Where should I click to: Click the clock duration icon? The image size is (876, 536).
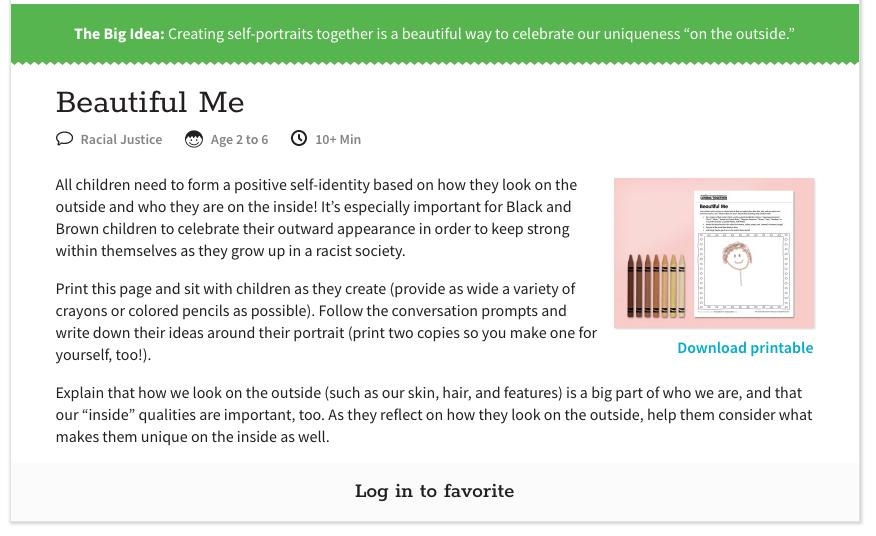(299, 138)
